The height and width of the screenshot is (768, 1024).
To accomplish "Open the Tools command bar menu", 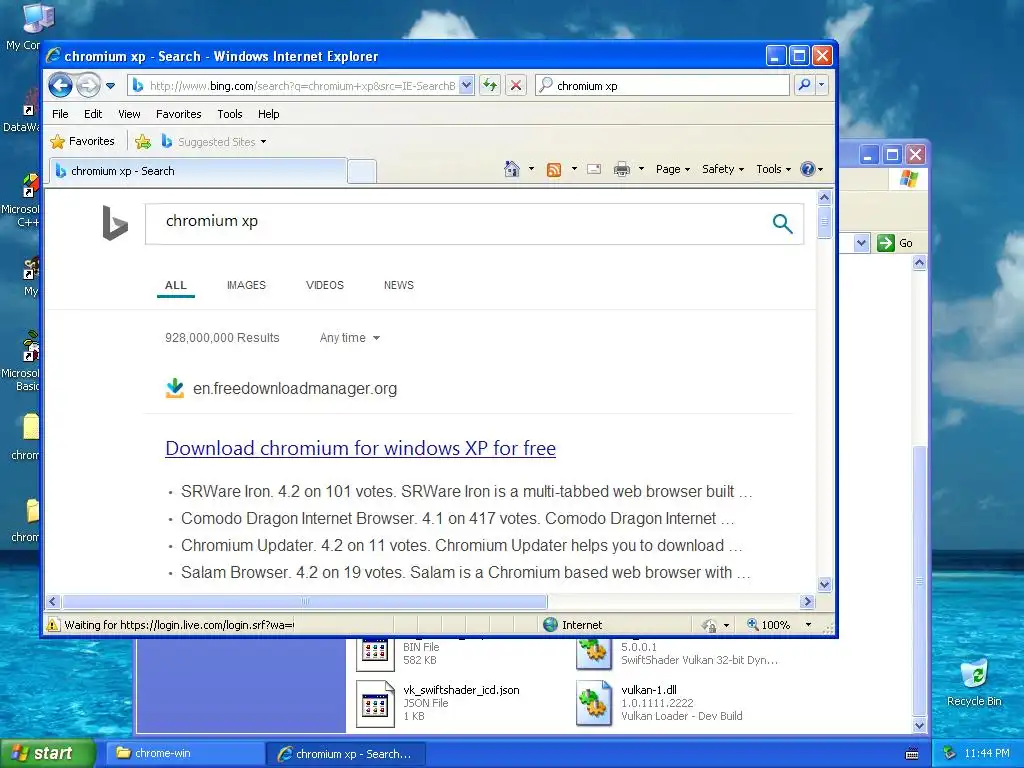I will coord(773,169).
